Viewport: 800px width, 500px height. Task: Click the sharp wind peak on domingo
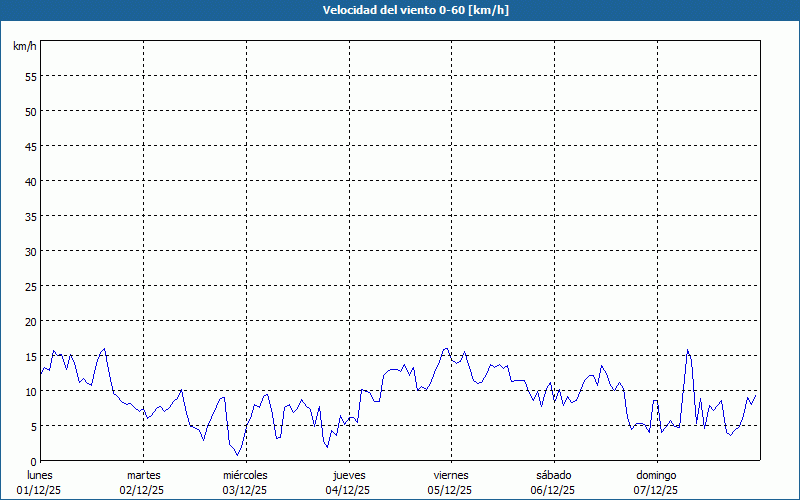point(687,351)
